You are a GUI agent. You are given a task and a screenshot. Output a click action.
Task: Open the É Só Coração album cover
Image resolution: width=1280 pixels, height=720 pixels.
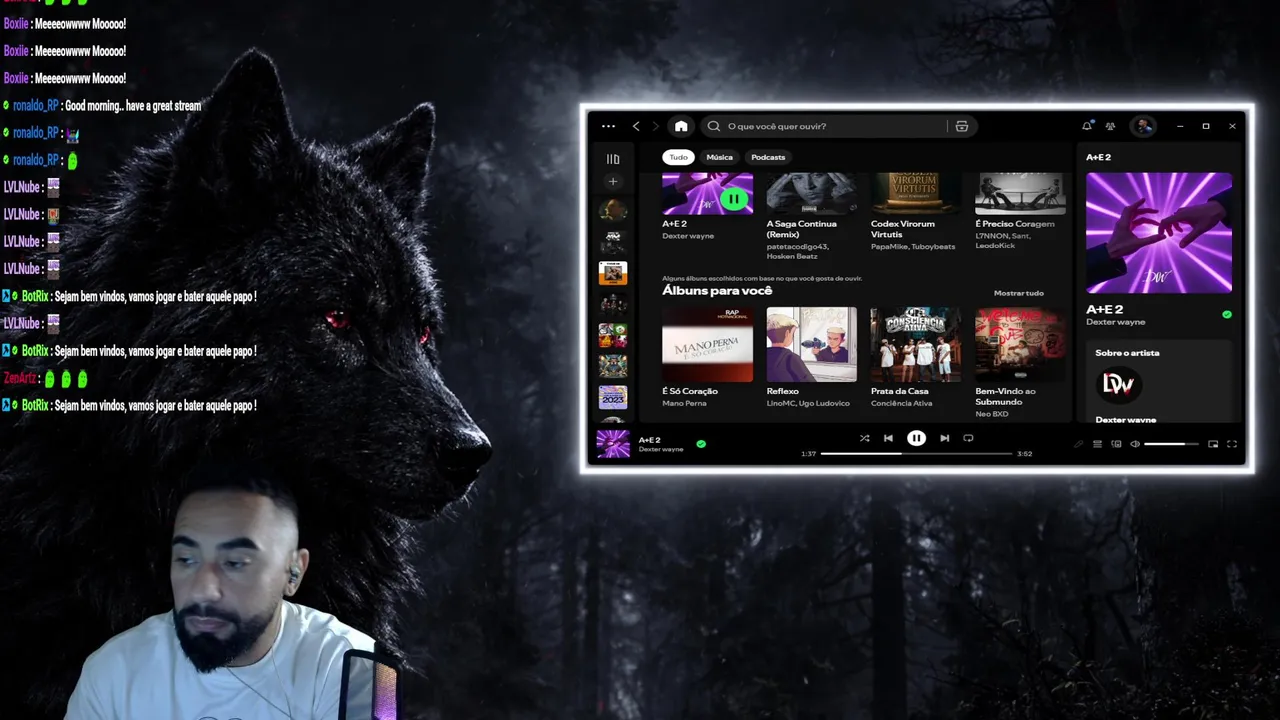click(707, 344)
